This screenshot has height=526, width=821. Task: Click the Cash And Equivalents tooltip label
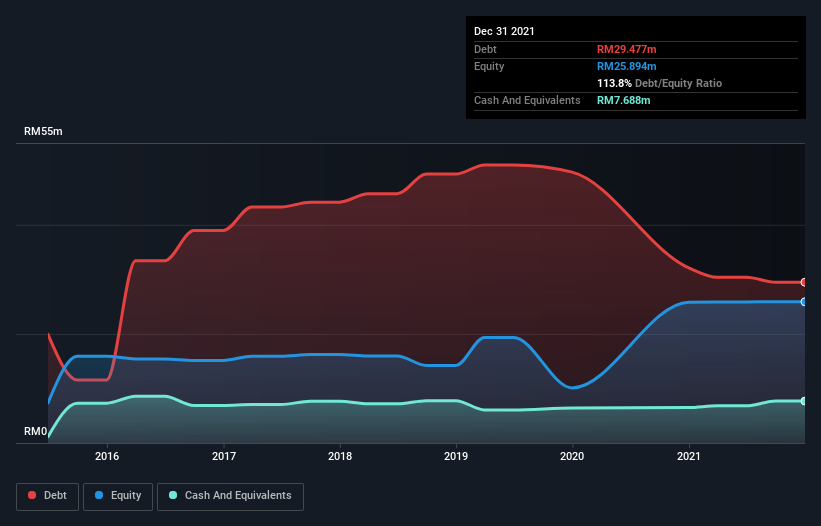pyautogui.click(x=527, y=100)
